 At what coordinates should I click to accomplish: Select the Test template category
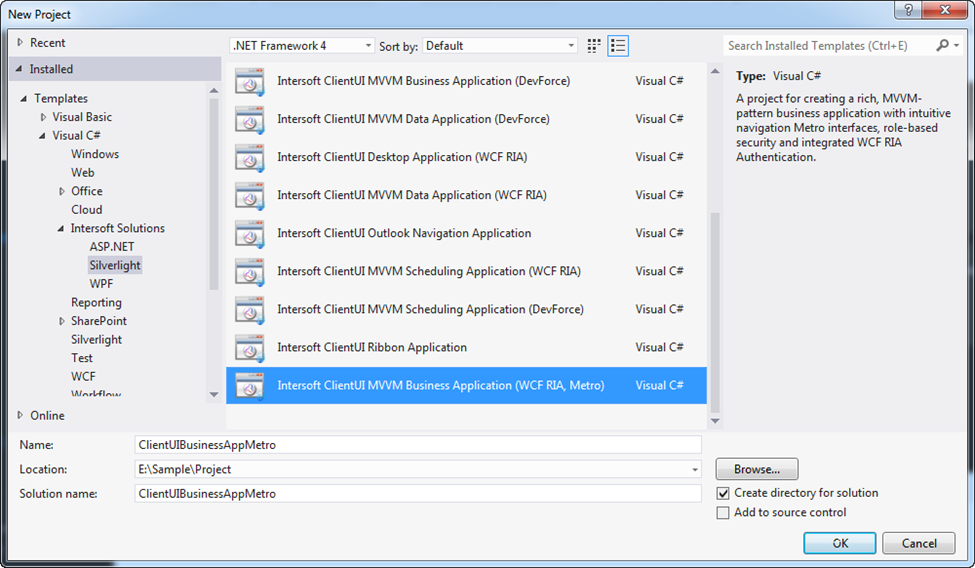point(81,358)
